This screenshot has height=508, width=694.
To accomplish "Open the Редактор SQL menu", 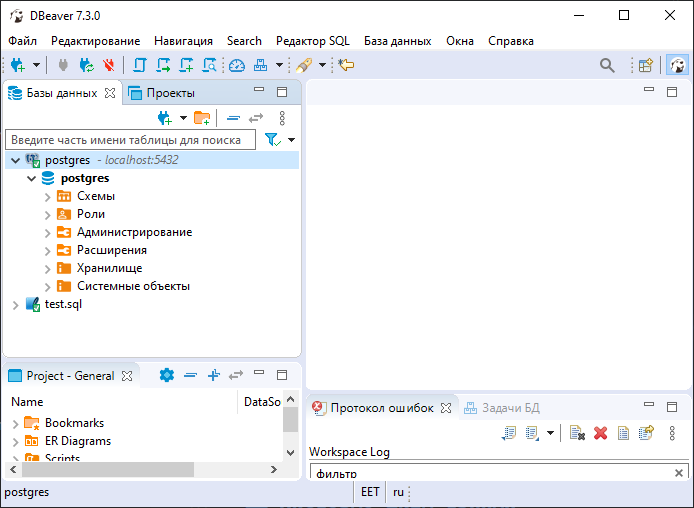I will click(312, 41).
